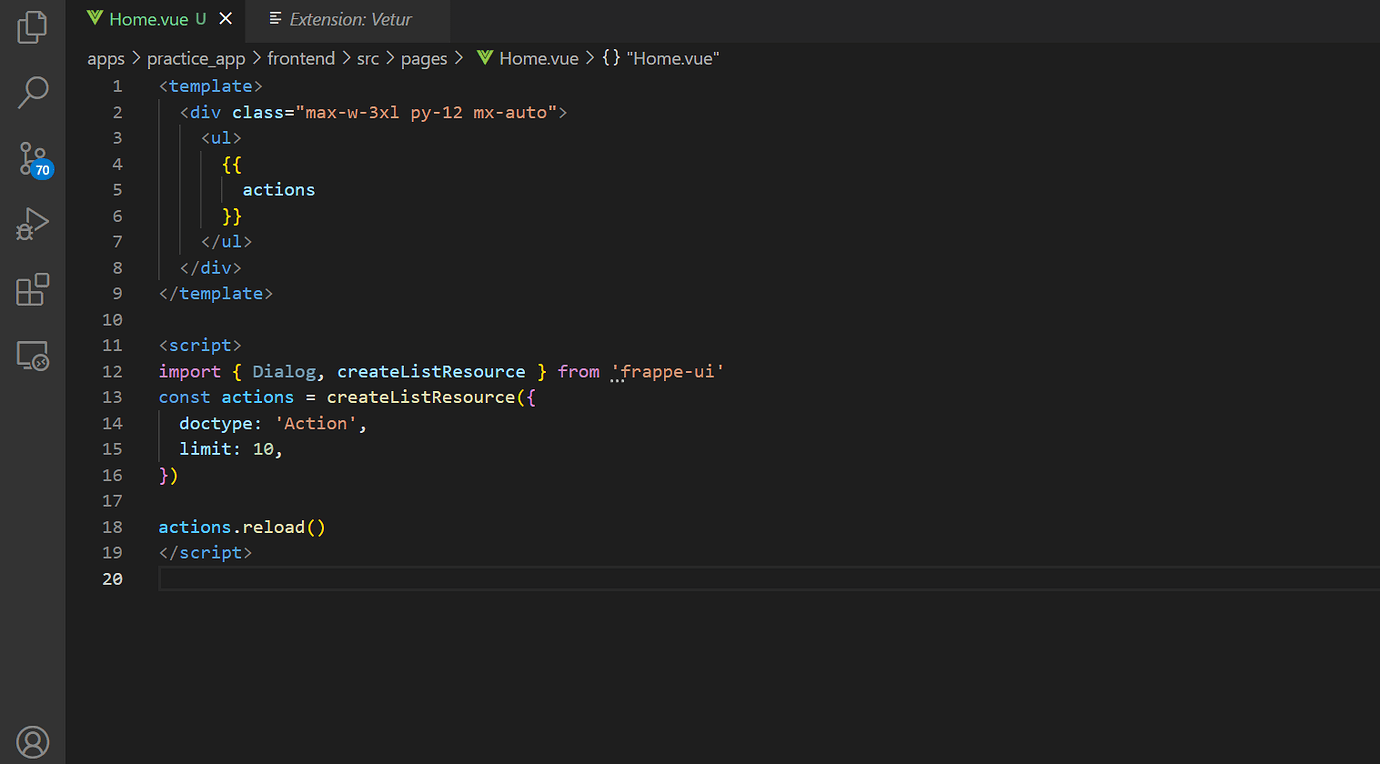Place cursor on the actions.reload() call
The width and height of the screenshot is (1380, 764).
240,526
